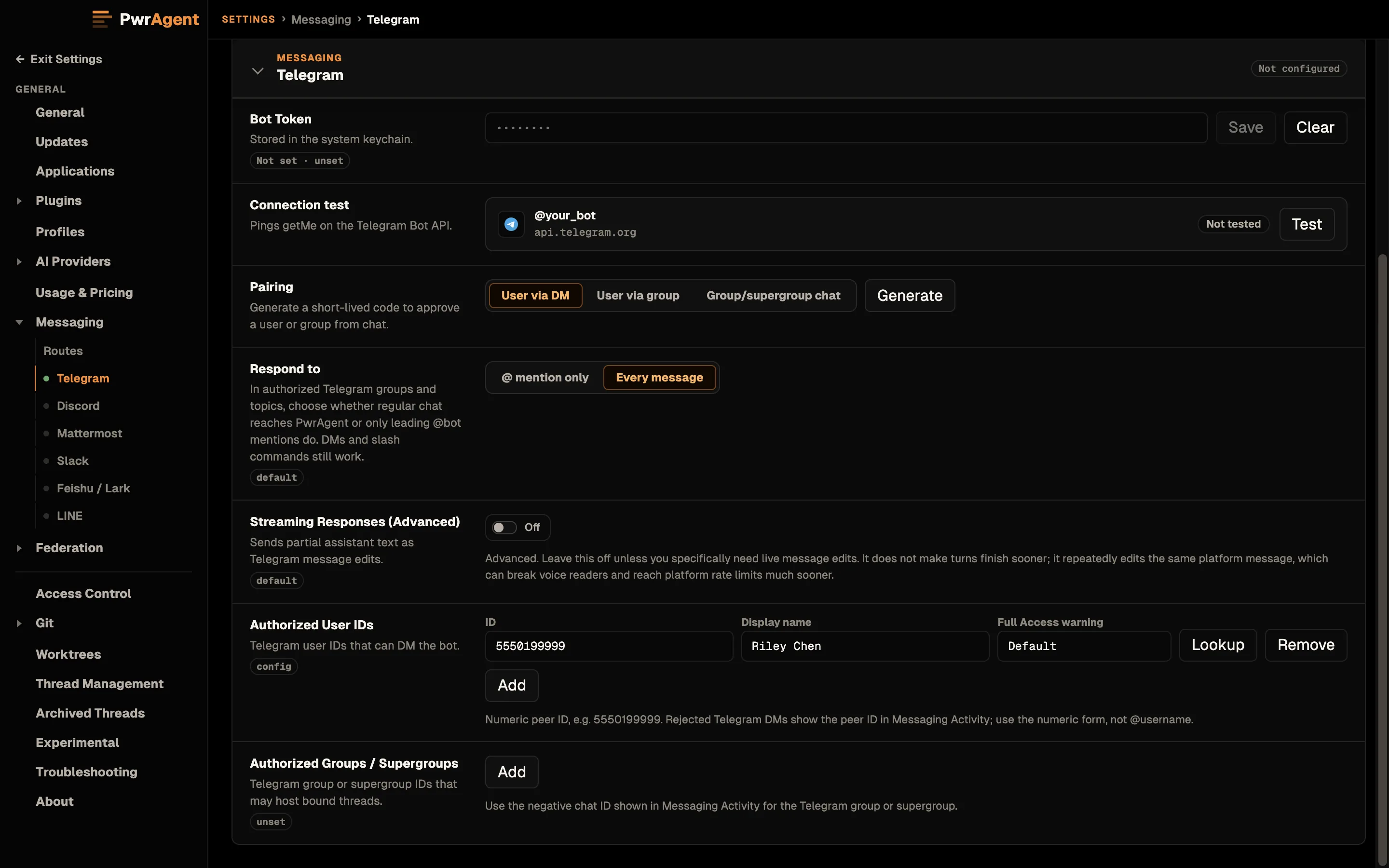Open the Slack messaging settings
The width and height of the screenshot is (1389, 868).
pyautogui.click(x=72, y=461)
